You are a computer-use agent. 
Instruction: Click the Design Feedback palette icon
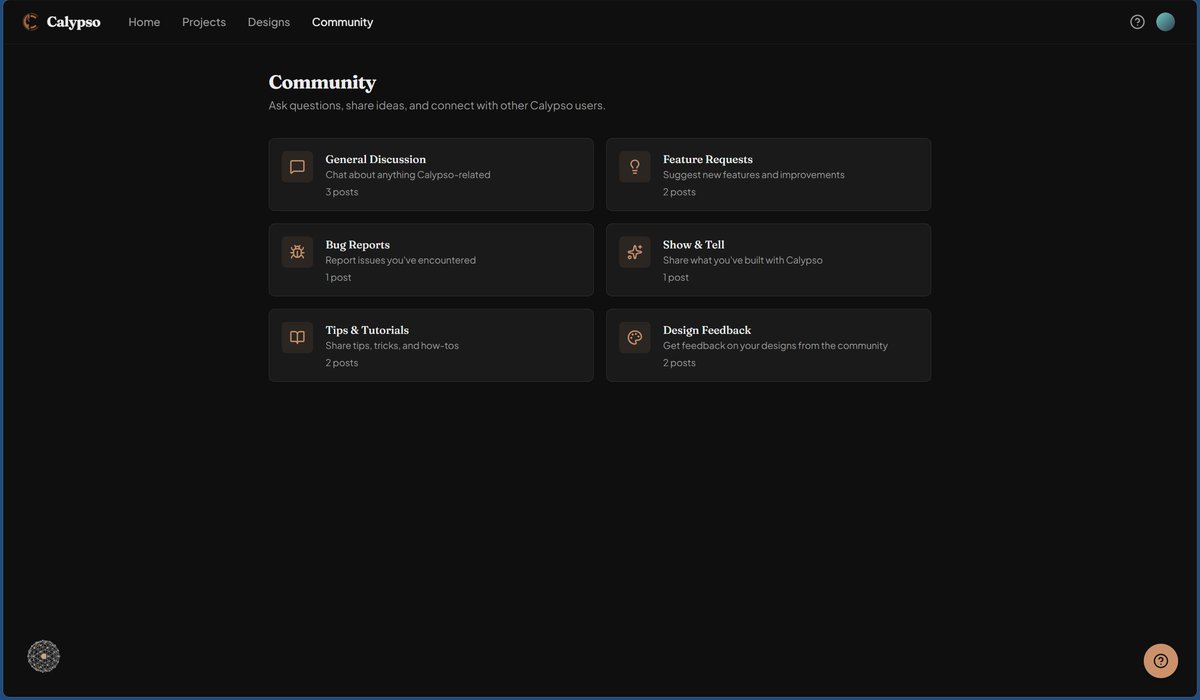(635, 338)
